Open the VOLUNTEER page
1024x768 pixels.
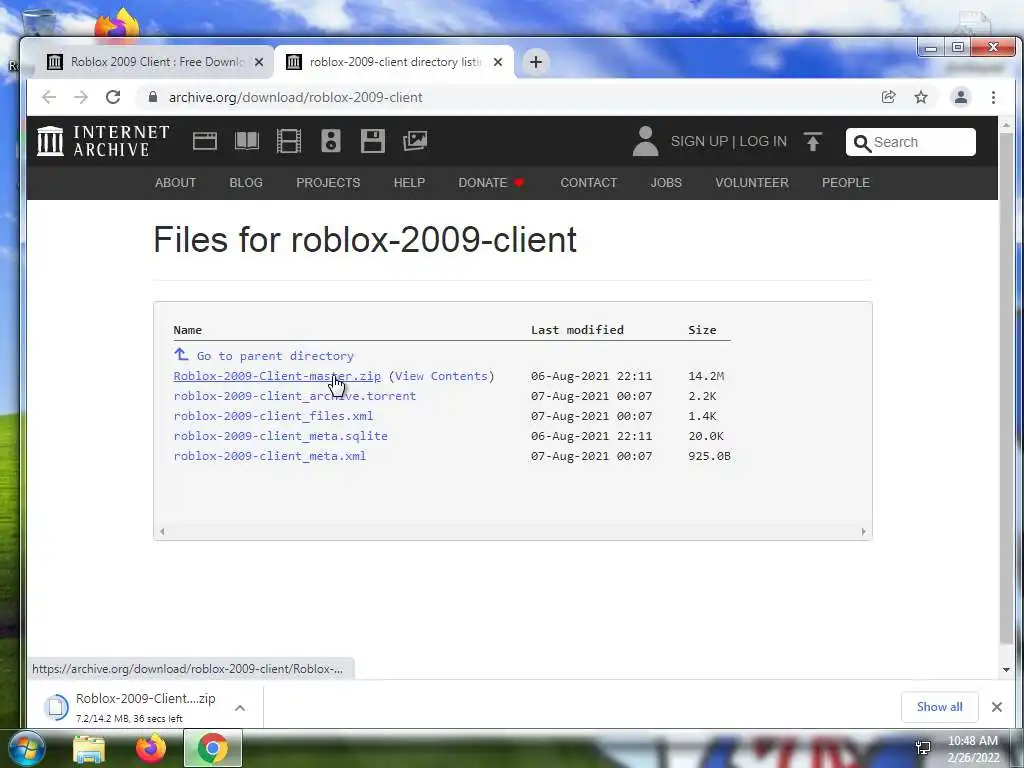pyautogui.click(x=752, y=183)
